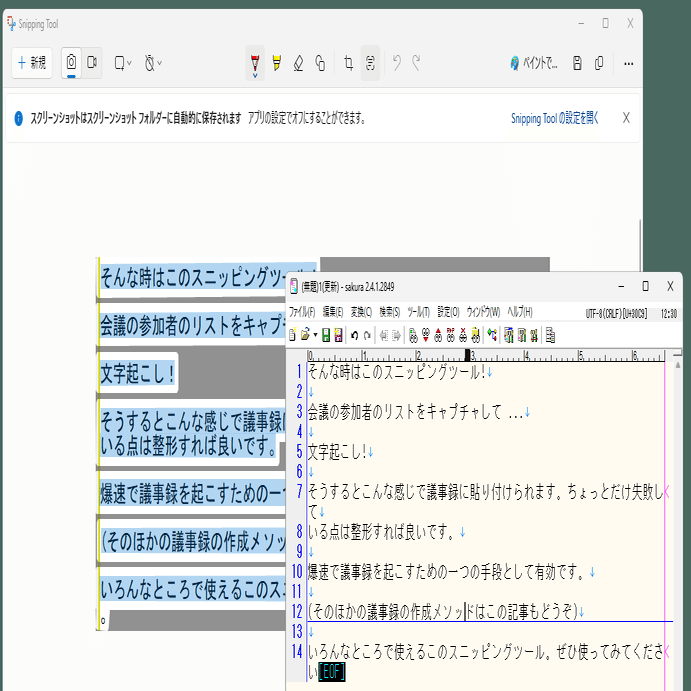
Task: Undo in the sakura editor toolbar
Action: pos(354,335)
